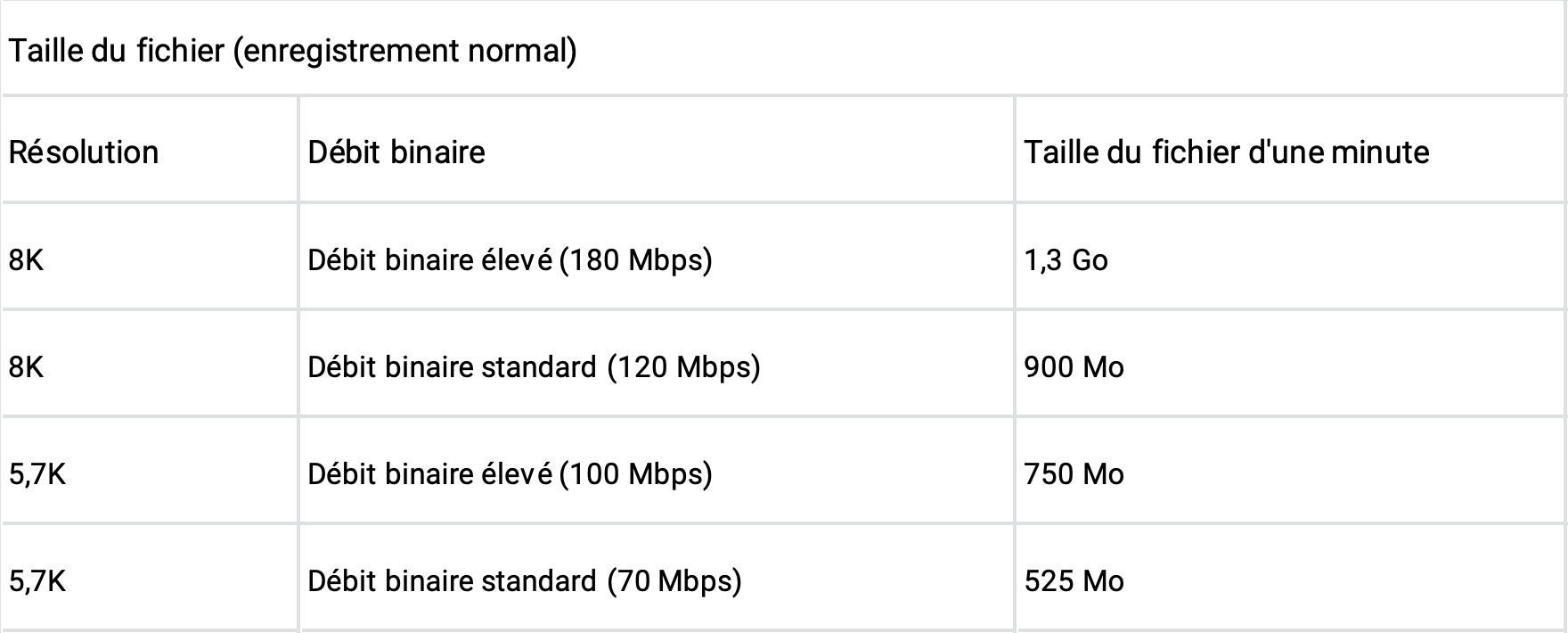The height and width of the screenshot is (633, 1568).
Task: Click the "Go" unit in the 1,3 Go cell
Action: pos(1090,260)
